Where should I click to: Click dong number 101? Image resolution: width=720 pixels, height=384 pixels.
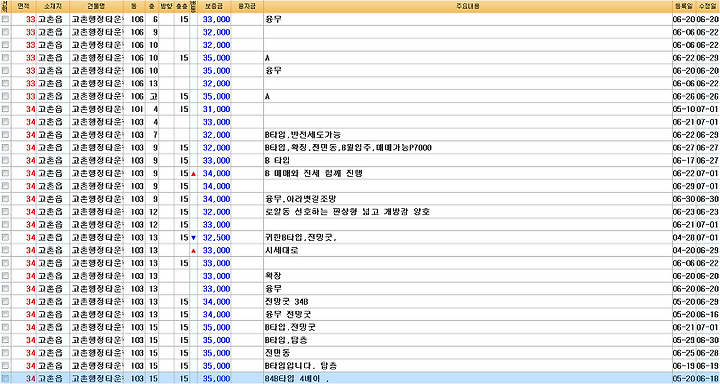136,109
